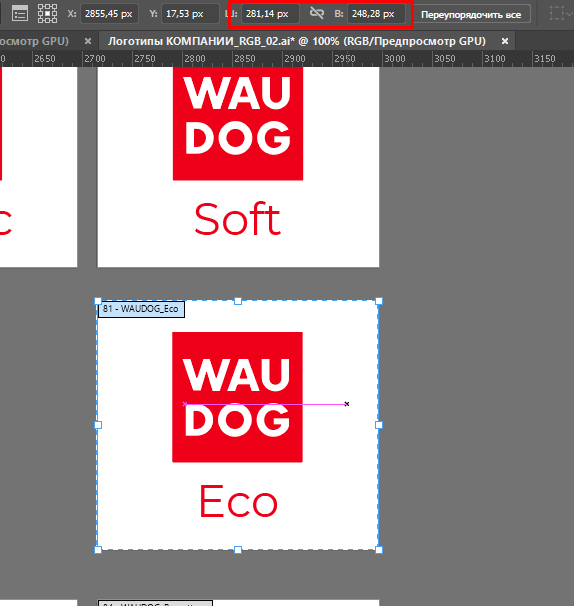This screenshot has width=574, height=606.
Task: Switch to the Логотипы КОМПАНИИ_RGB_02.ai tab
Action: (x=296, y=41)
